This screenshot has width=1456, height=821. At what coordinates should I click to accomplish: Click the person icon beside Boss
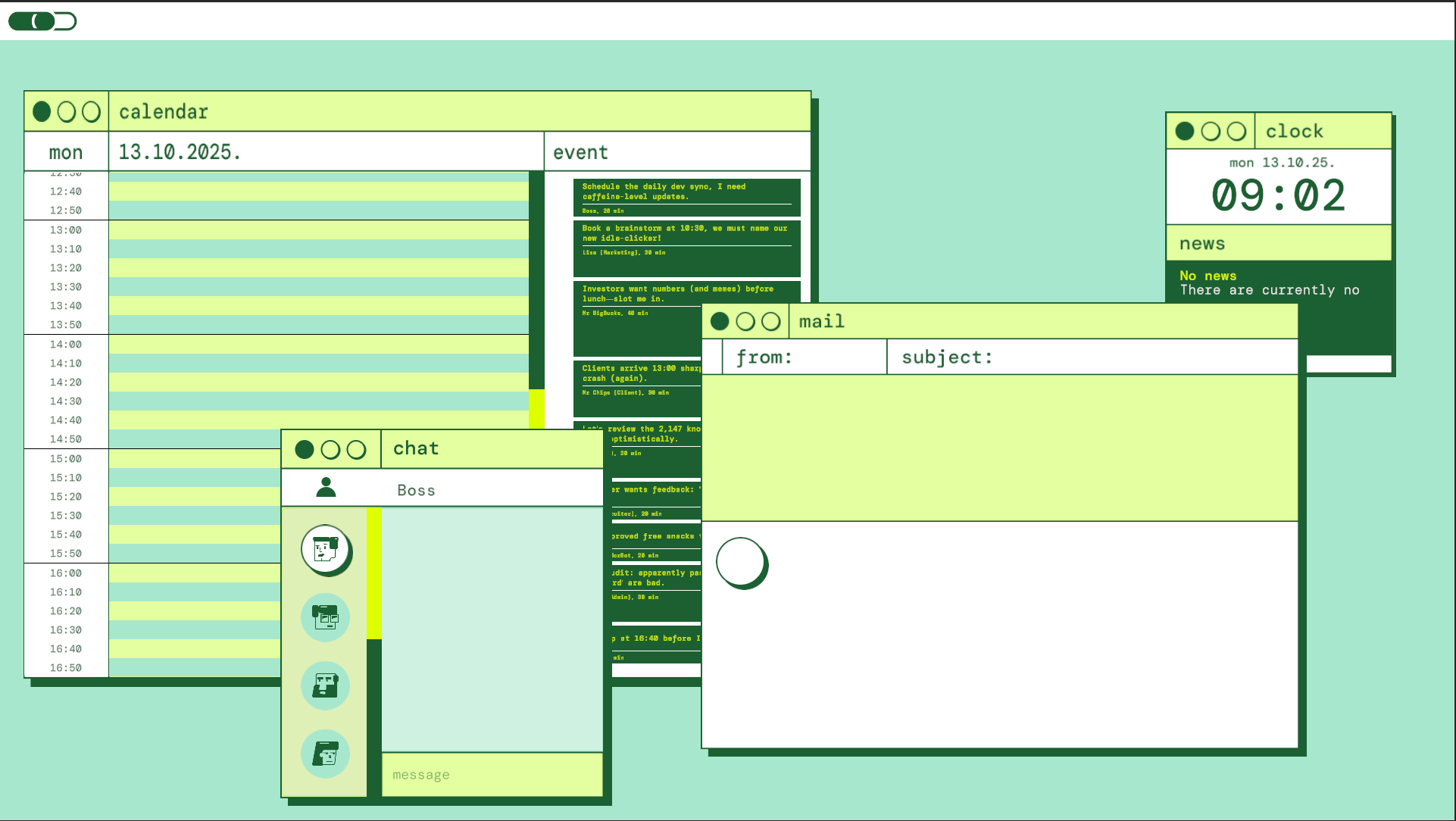coord(326,488)
